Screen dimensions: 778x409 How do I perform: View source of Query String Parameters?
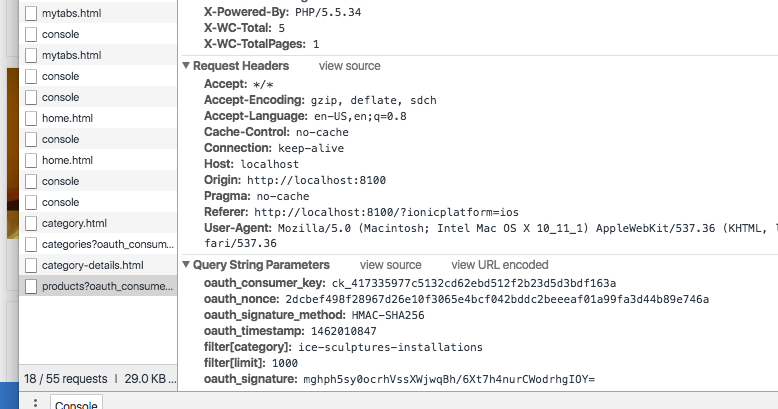coord(390,265)
